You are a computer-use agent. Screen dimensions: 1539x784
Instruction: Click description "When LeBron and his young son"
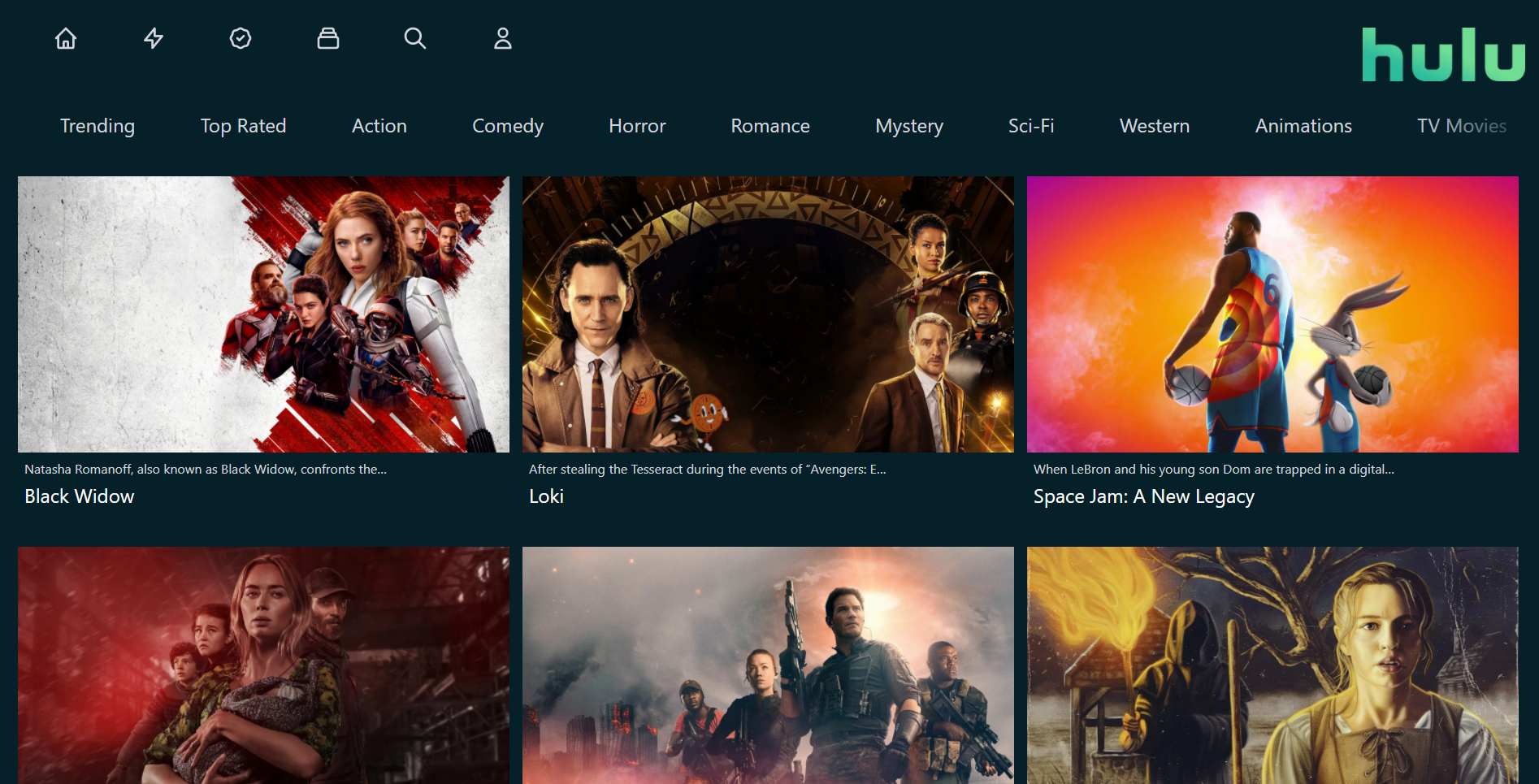pos(1214,469)
